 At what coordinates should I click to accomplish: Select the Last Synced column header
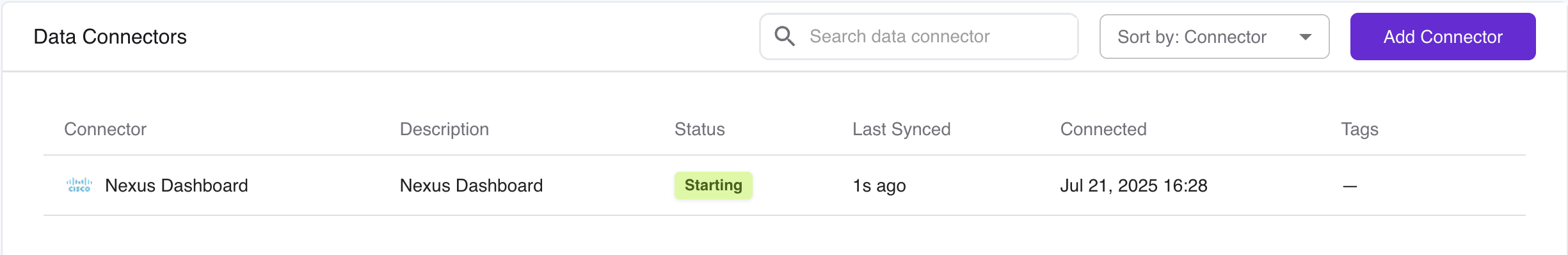(x=901, y=129)
